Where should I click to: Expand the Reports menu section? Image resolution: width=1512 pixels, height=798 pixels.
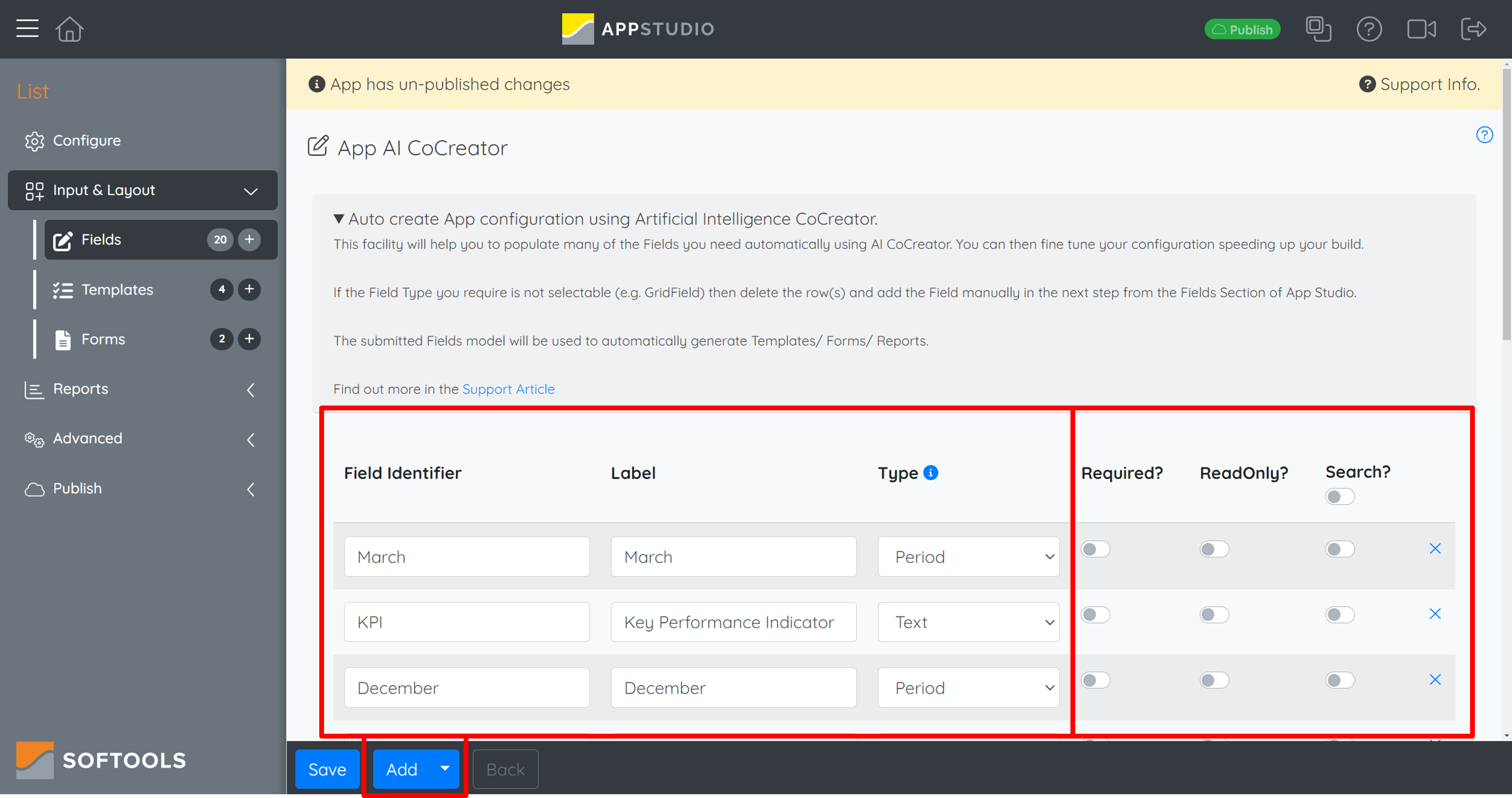pos(251,389)
